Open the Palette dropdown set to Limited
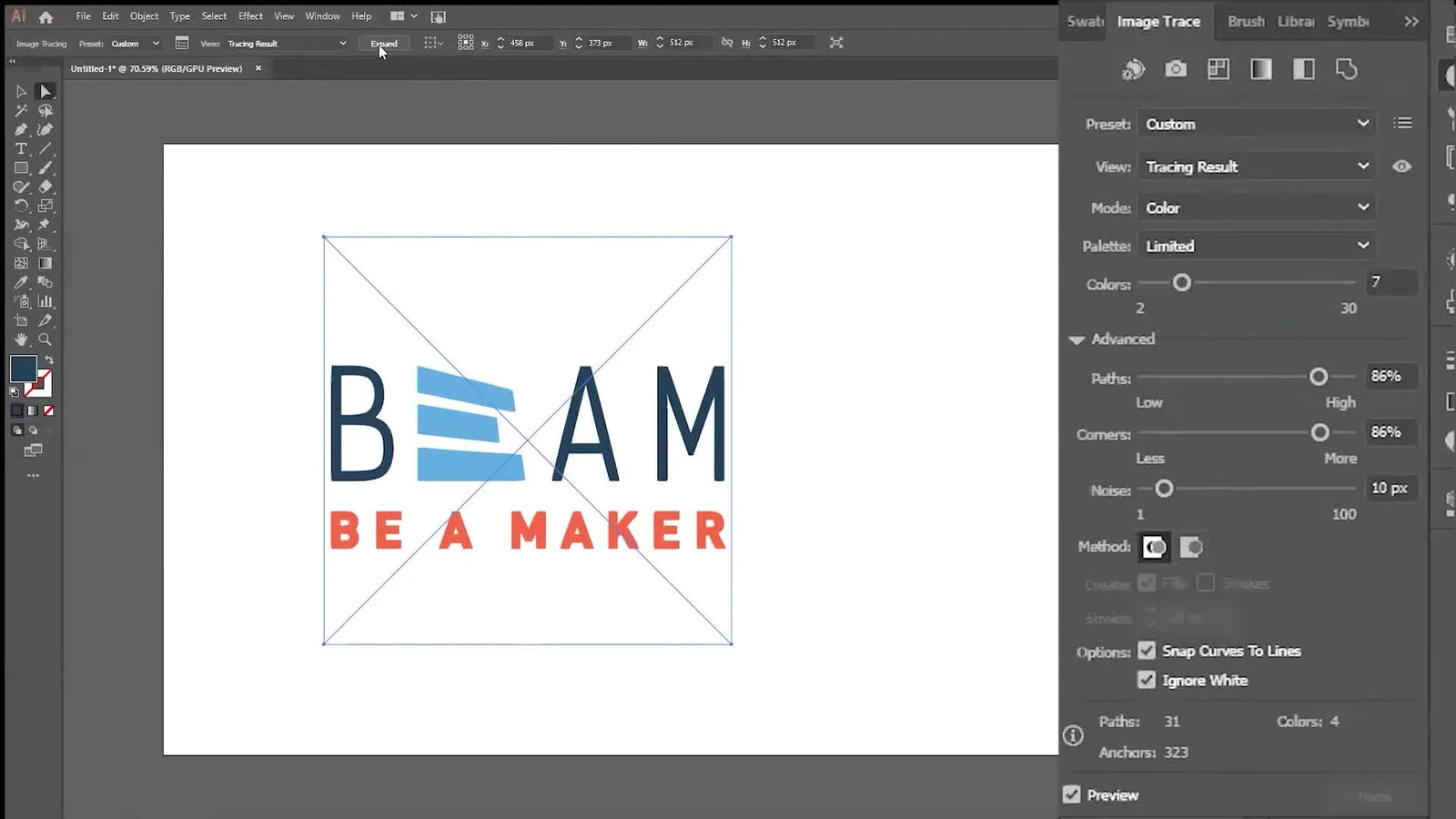 pyautogui.click(x=1256, y=246)
